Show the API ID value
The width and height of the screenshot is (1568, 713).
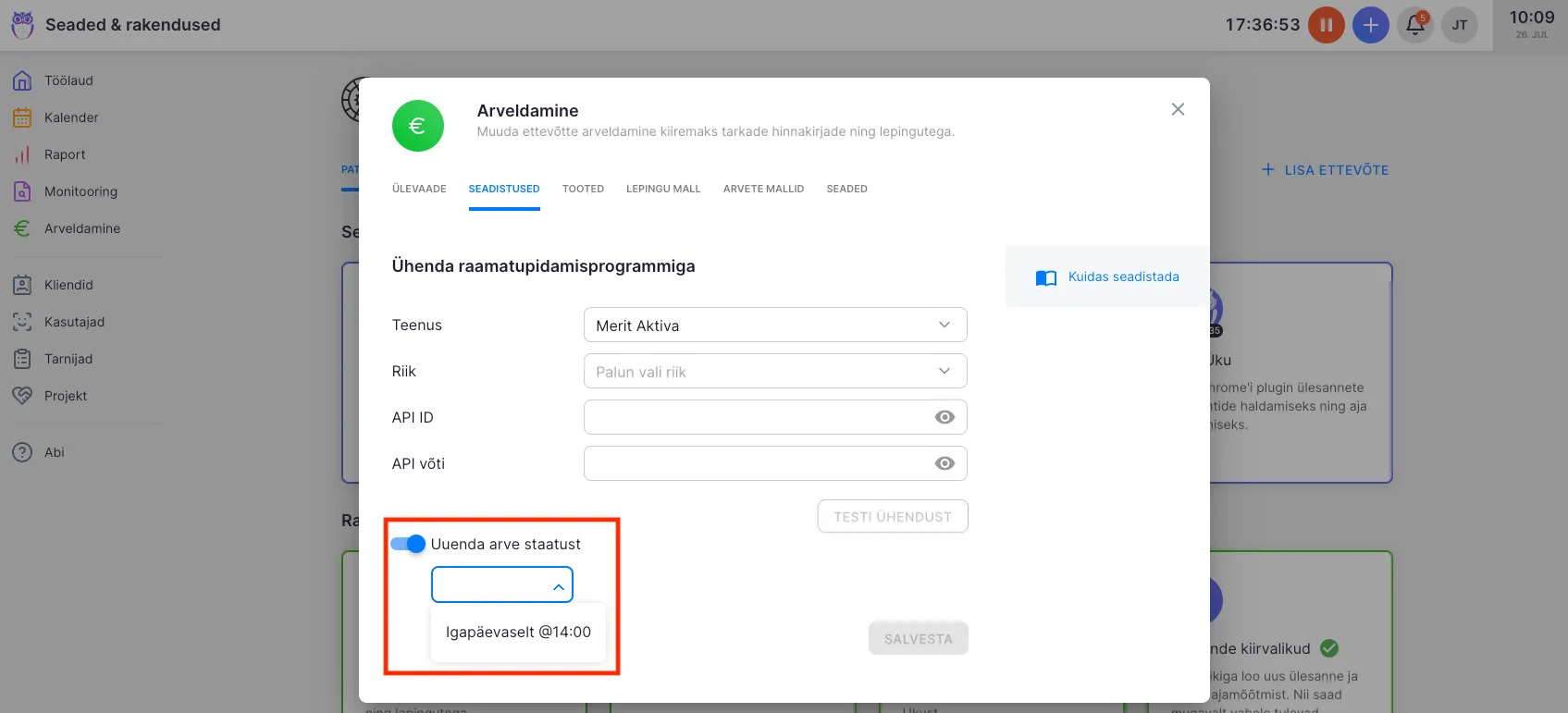pyautogui.click(x=944, y=417)
